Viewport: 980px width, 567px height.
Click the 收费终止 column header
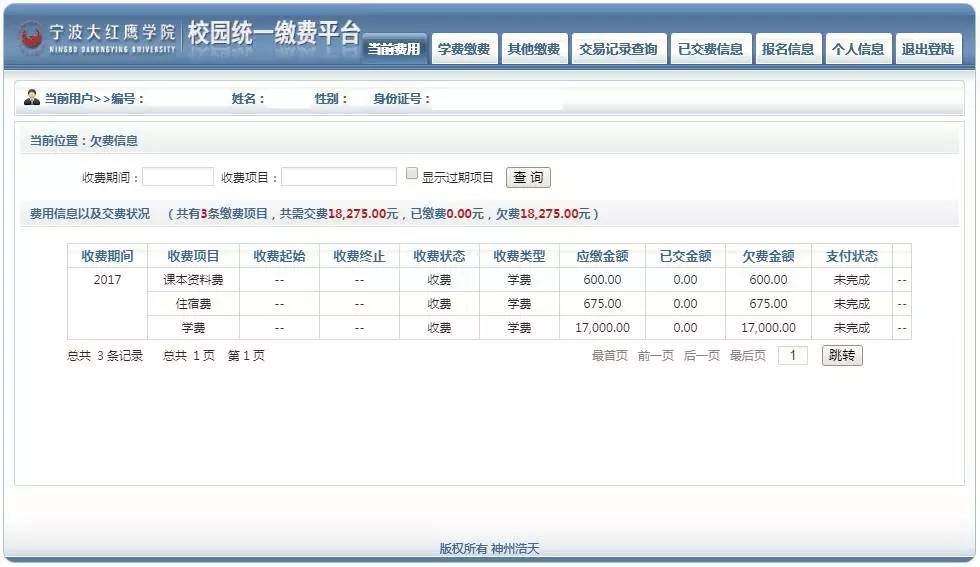click(x=359, y=256)
